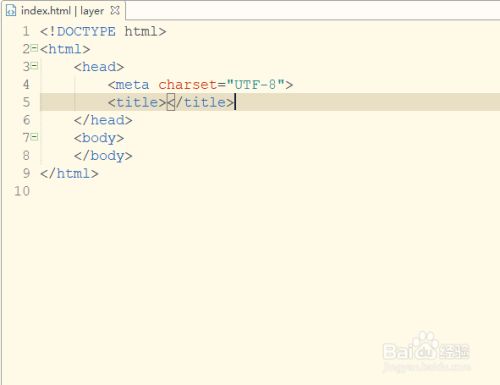Click the <meta tag name on line 4
The height and width of the screenshot is (385, 500).
(x=128, y=85)
